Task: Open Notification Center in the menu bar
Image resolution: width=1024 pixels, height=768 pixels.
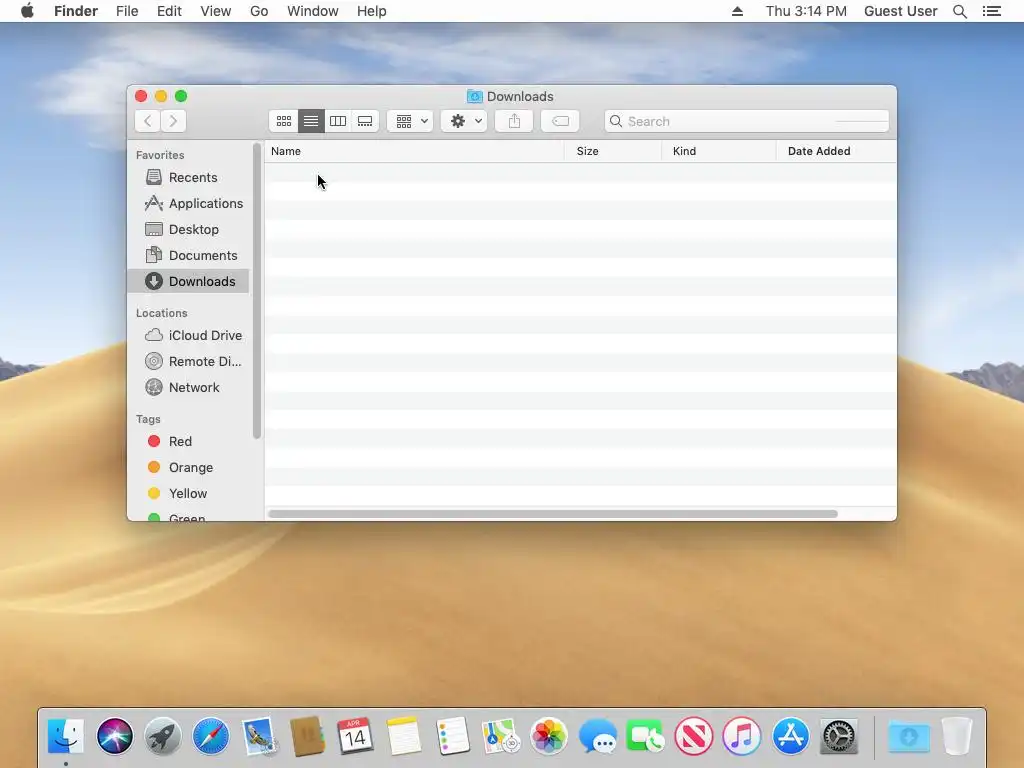Action: [991, 11]
